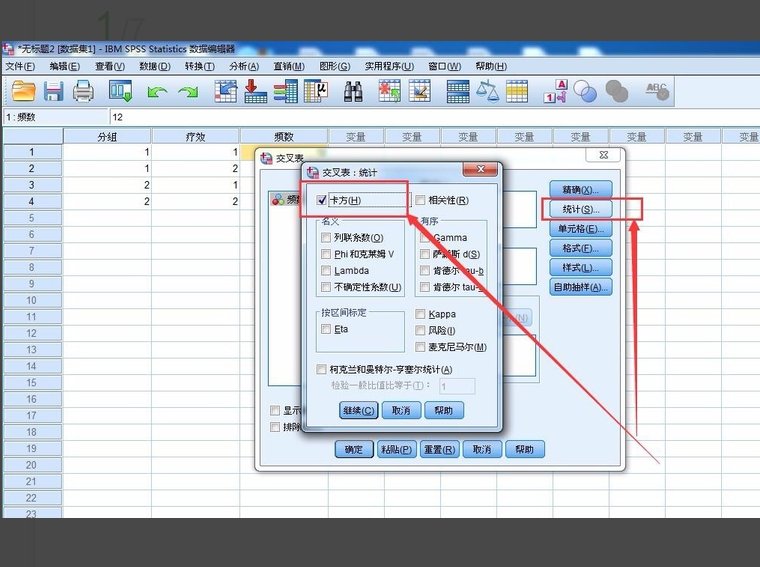Viewport: 760px width, 567px height.
Task: Open the 查看(V) menu
Action: tap(110, 66)
